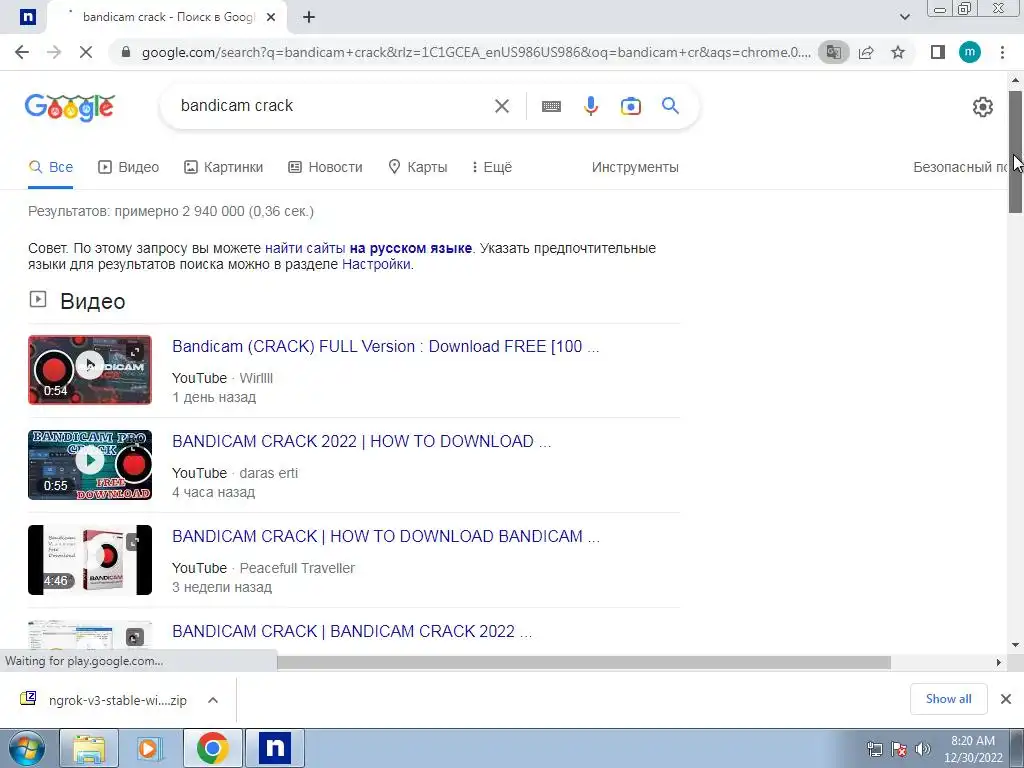The width and height of the screenshot is (1024, 768).
Task: Open the on-screen keyboard icon
Action: point(551,106)
